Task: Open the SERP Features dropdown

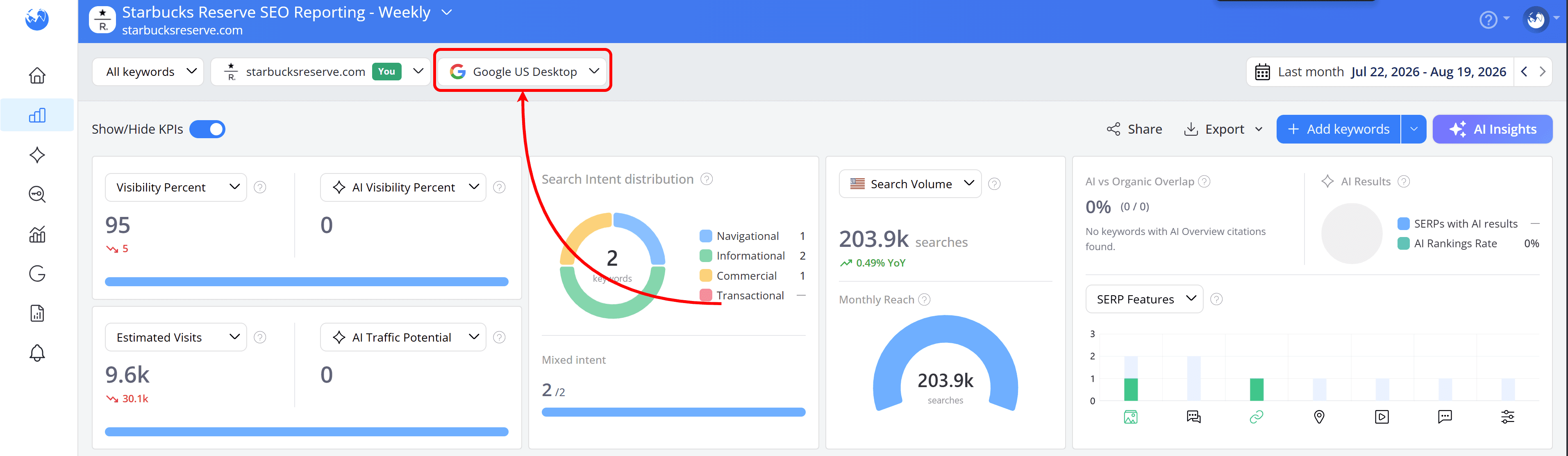Action: tap(1144, 299)
